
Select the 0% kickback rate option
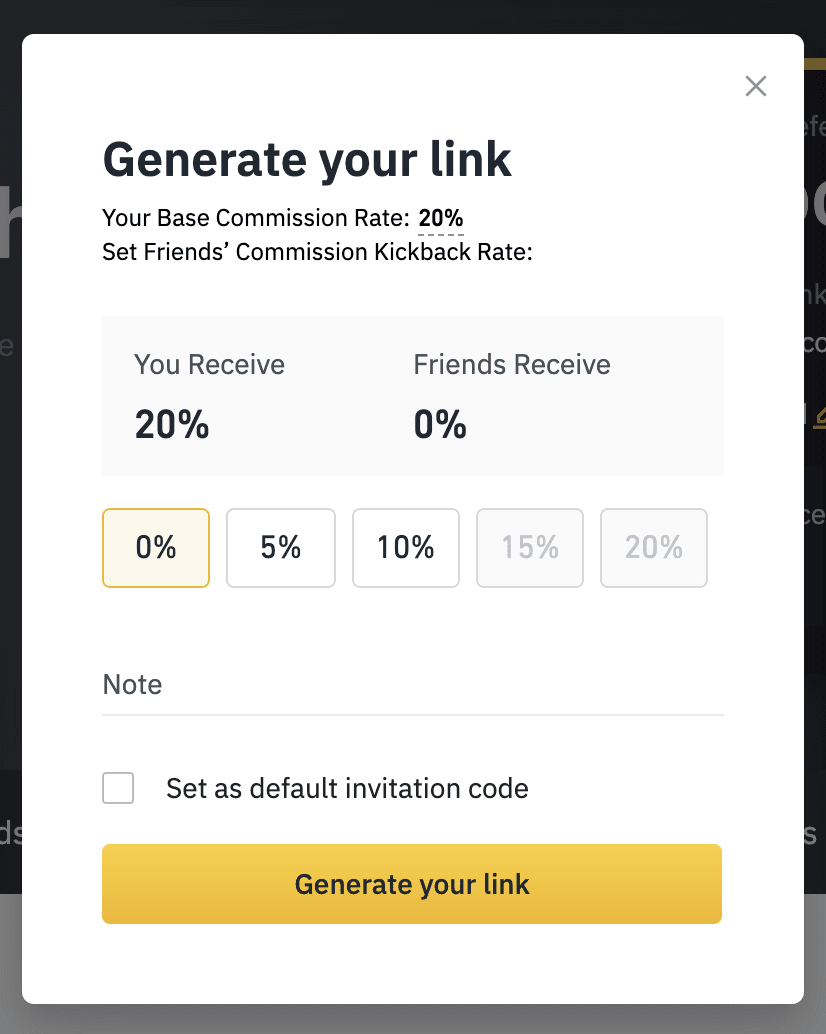point(156,547)
